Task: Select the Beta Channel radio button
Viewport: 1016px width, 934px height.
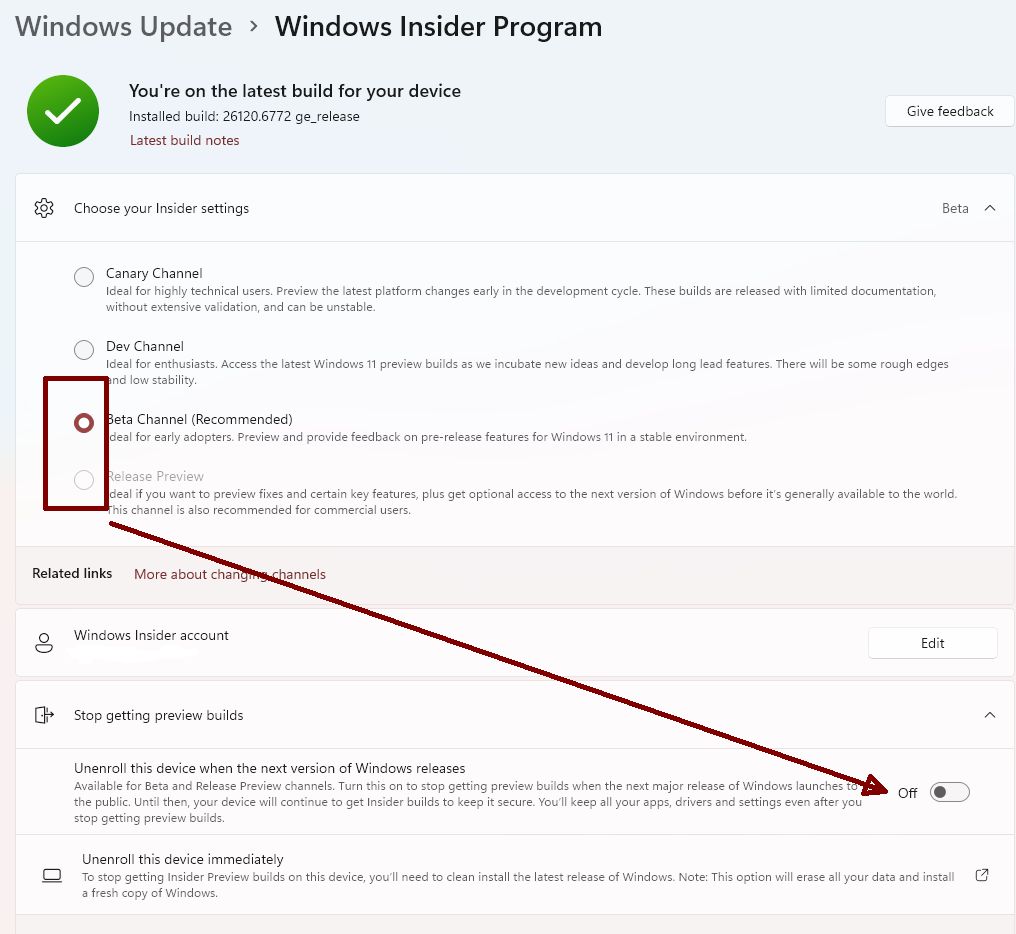Action: click(84, 423)
